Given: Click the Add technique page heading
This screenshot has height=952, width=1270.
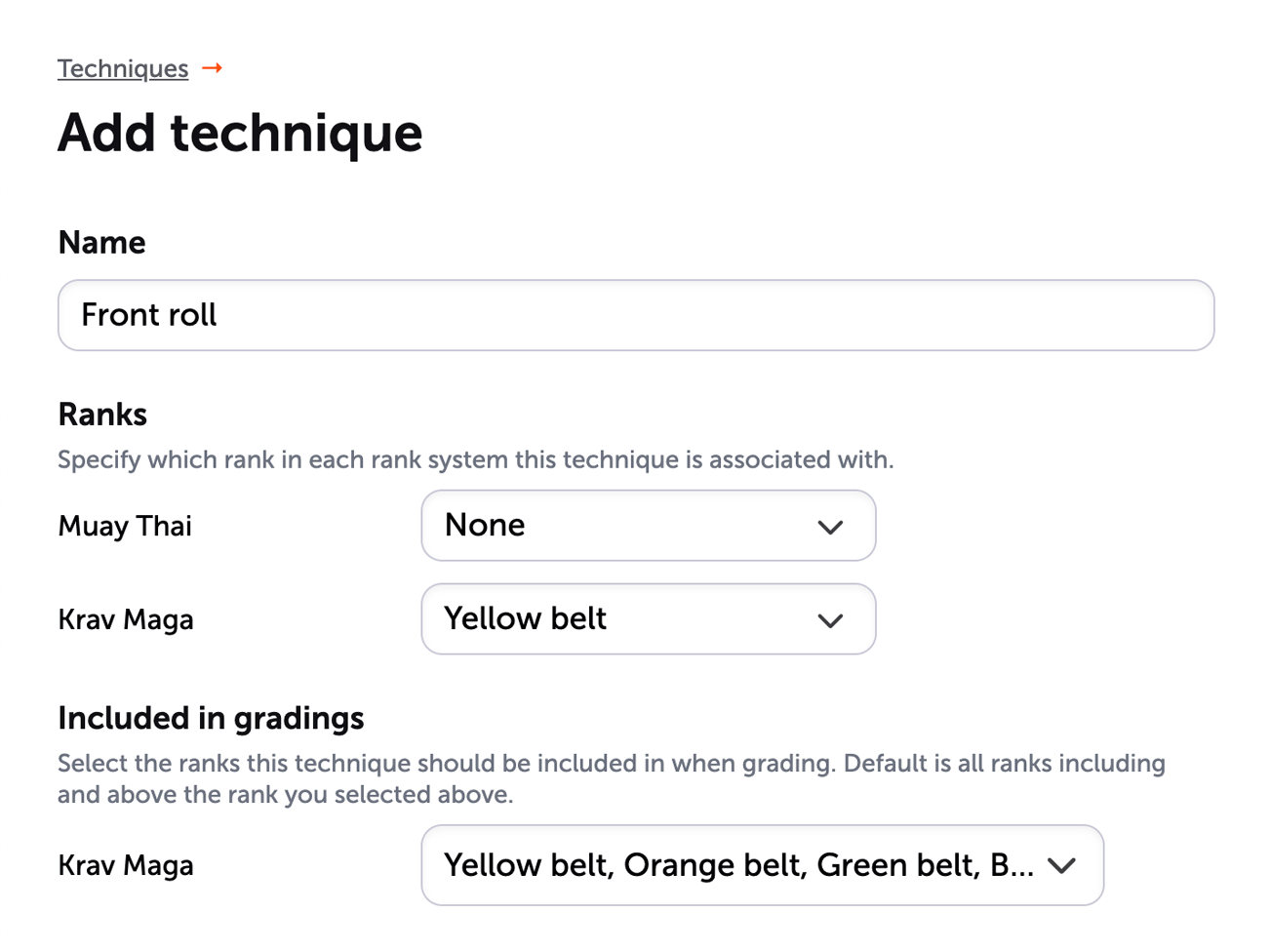Looking at the screenshot, I should pos(240,133).
